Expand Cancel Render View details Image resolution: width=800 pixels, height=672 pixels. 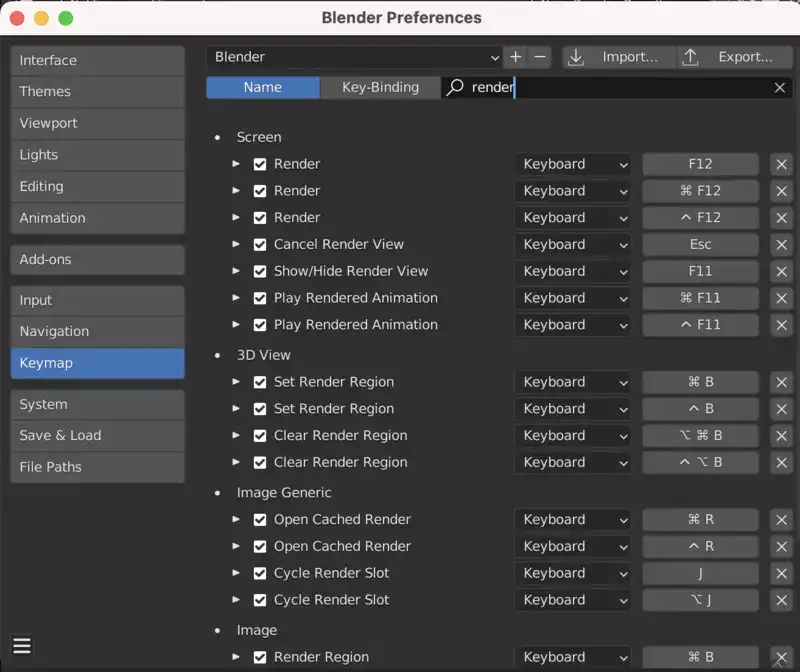pyautogui.click(x=236, y=244)
